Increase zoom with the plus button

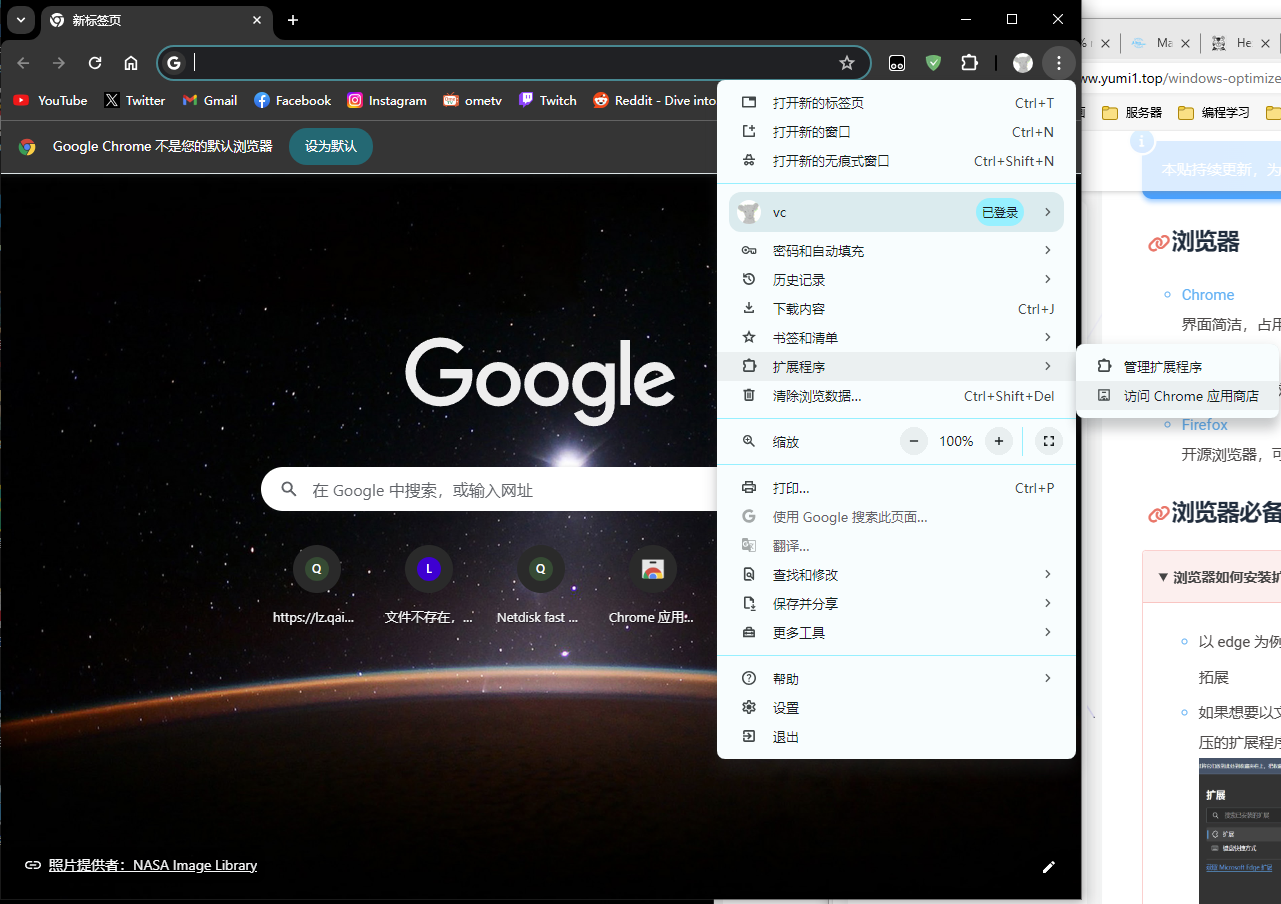tap(998, 441)
